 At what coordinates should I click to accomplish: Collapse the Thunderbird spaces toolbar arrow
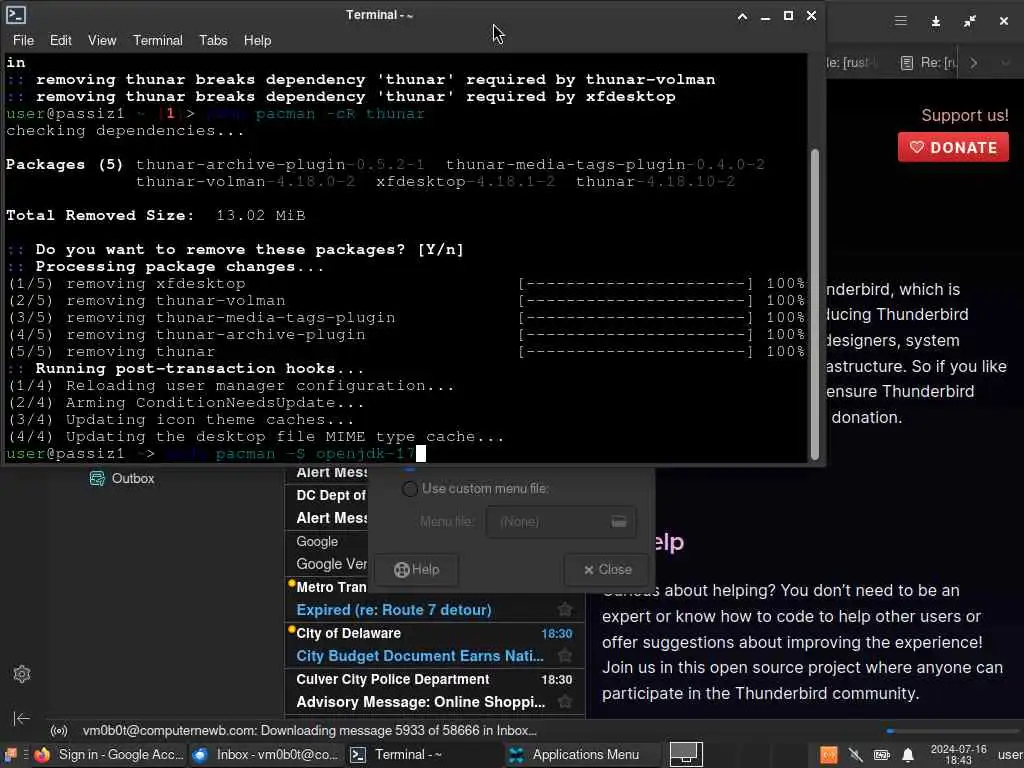click(x=22, y=718)
